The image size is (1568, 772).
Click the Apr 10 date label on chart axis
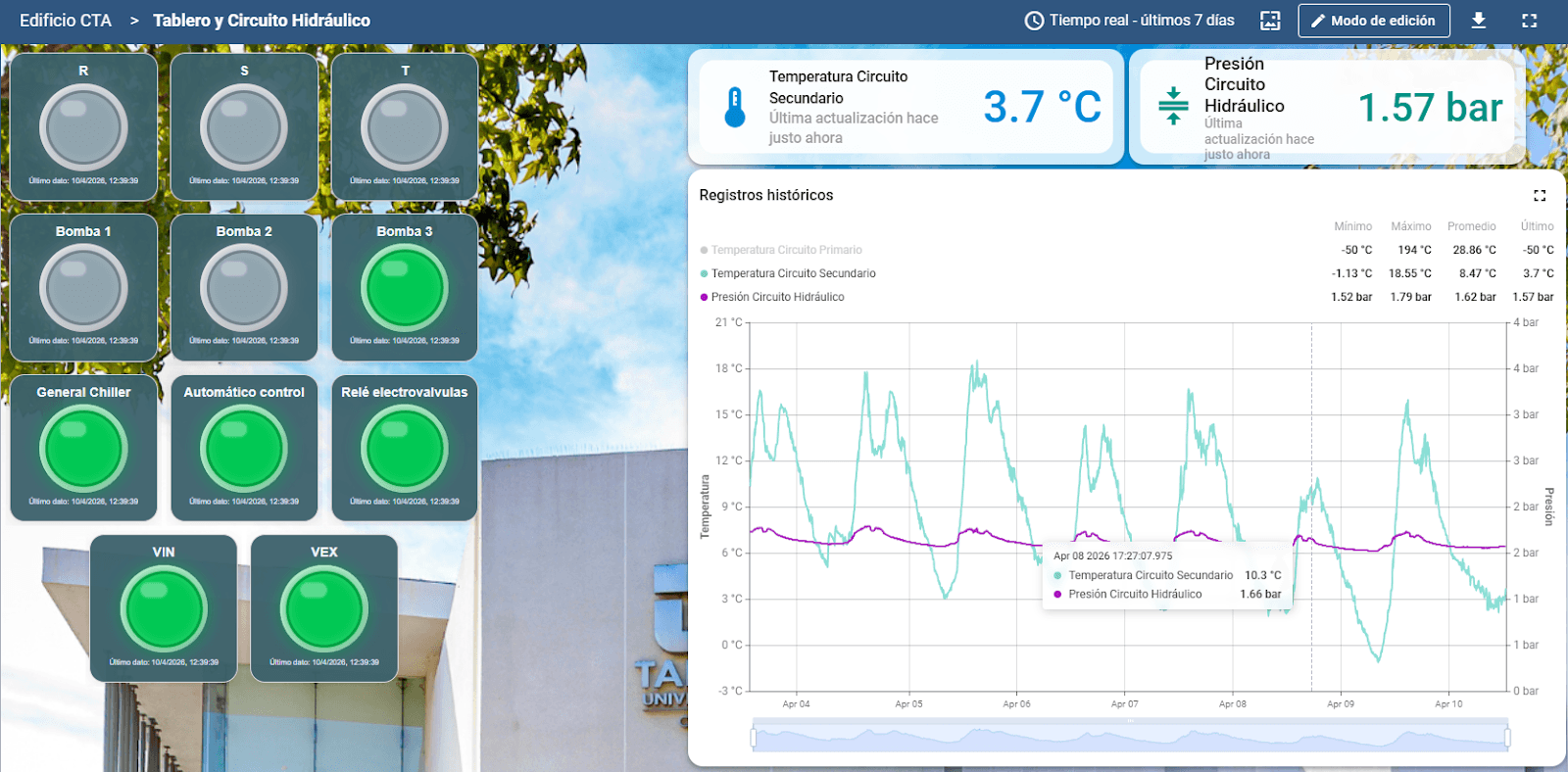1448,703
